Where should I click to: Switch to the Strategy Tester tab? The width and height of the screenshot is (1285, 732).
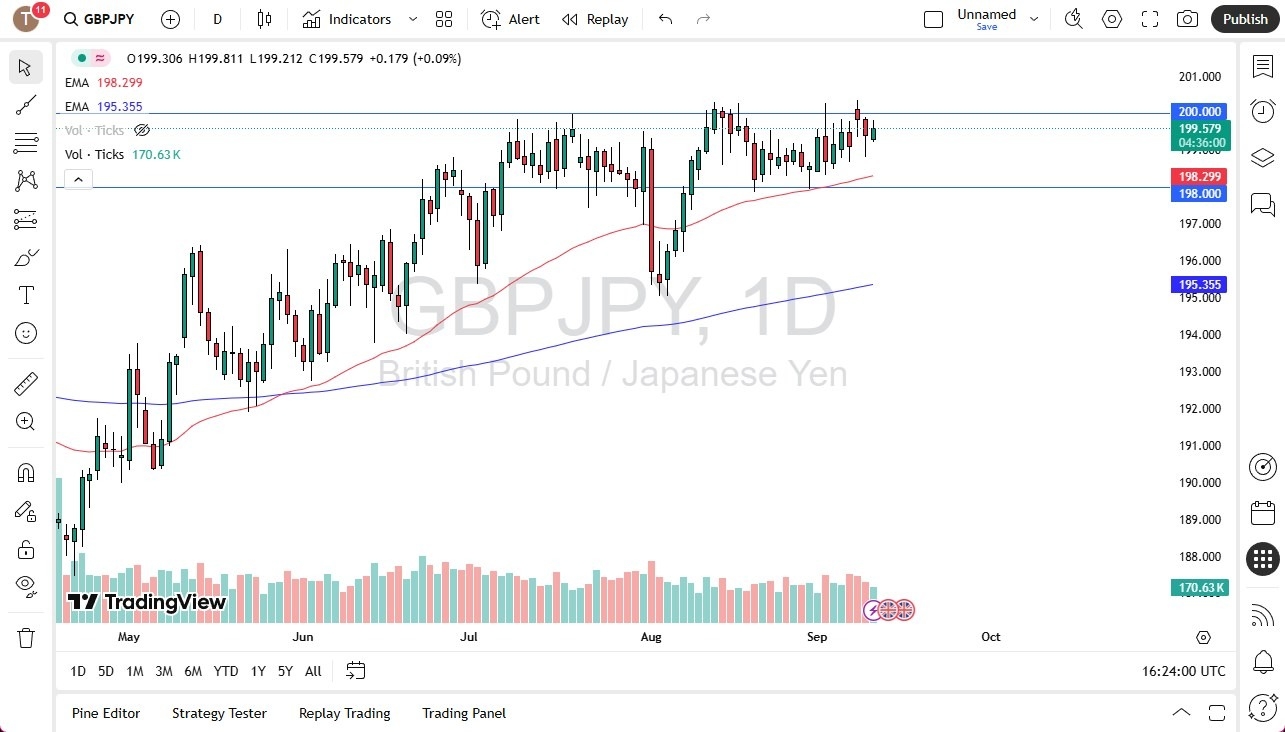[x=219, y=713]
